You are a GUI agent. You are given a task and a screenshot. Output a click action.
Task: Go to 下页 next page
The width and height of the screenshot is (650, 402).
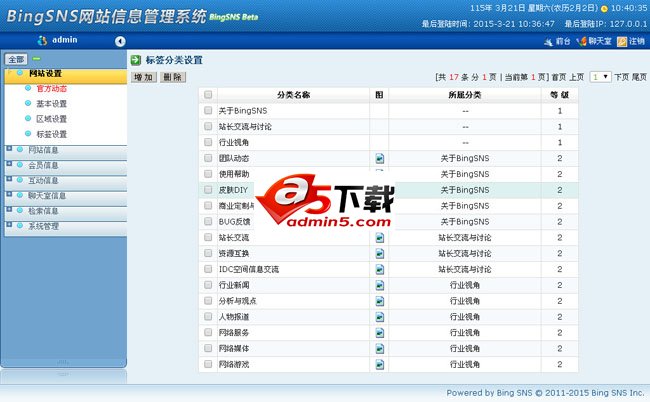tap(621, 77)
